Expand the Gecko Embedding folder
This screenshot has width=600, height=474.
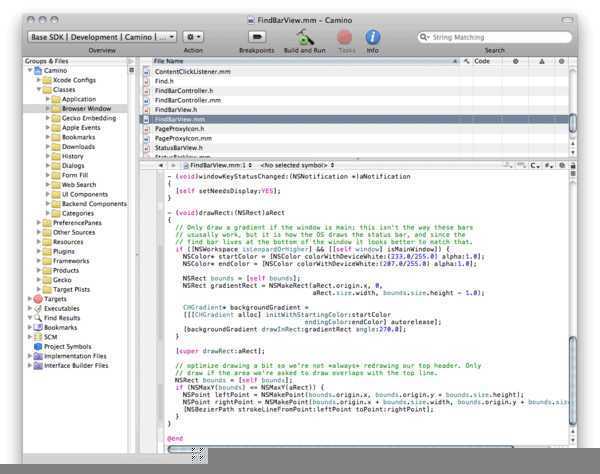click(x=48, y=118)
